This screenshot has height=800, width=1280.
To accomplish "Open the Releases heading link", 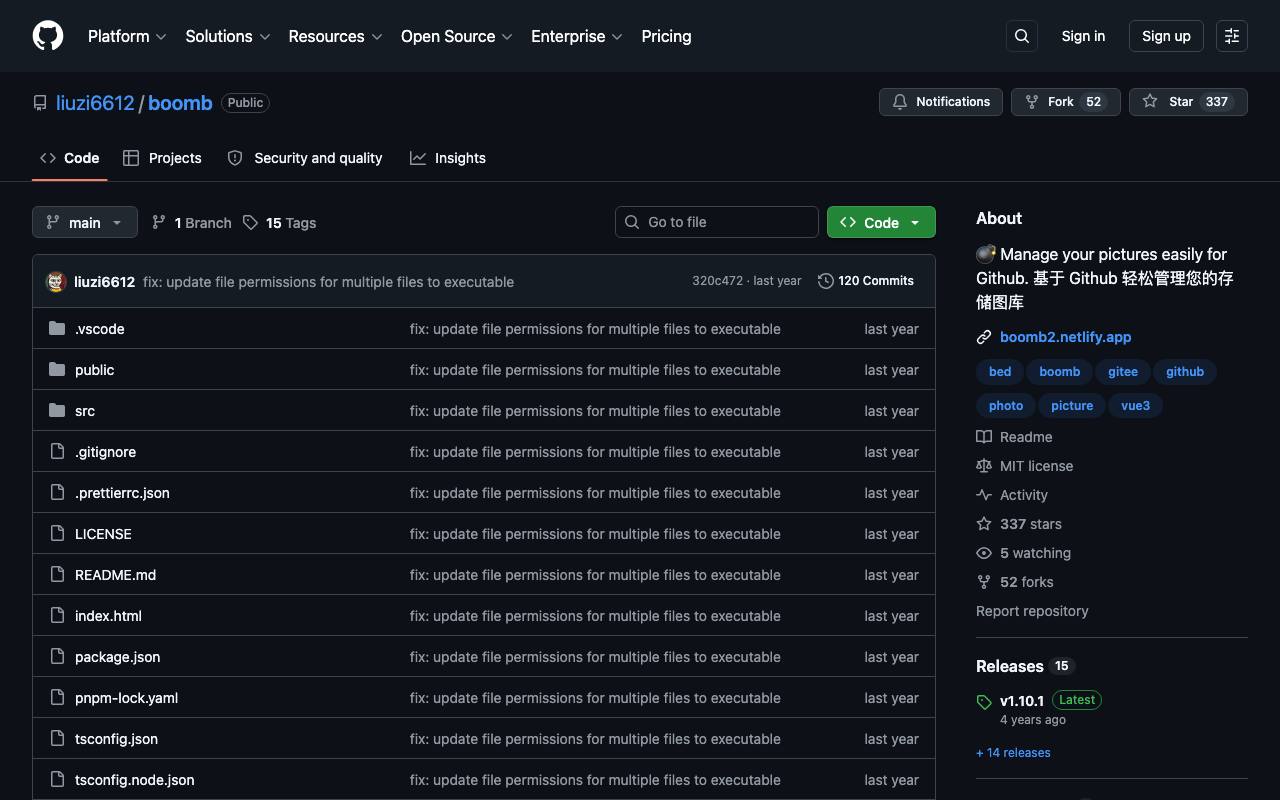I will pos(1010,666).
